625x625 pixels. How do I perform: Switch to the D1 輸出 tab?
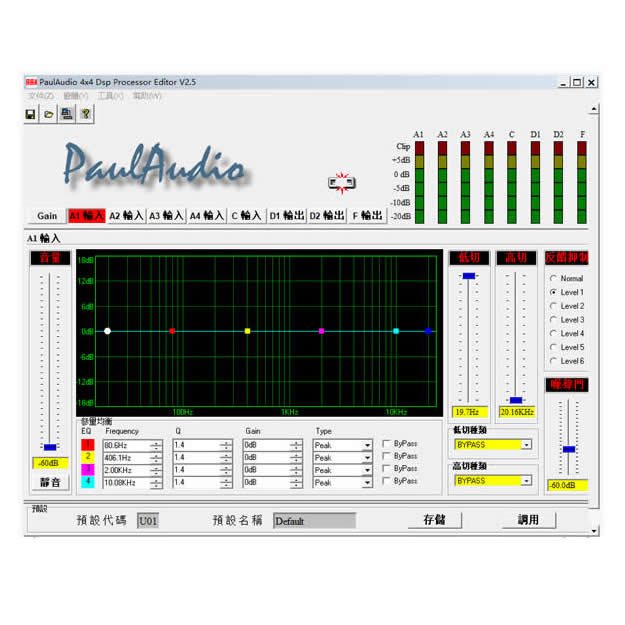point(287,216)
